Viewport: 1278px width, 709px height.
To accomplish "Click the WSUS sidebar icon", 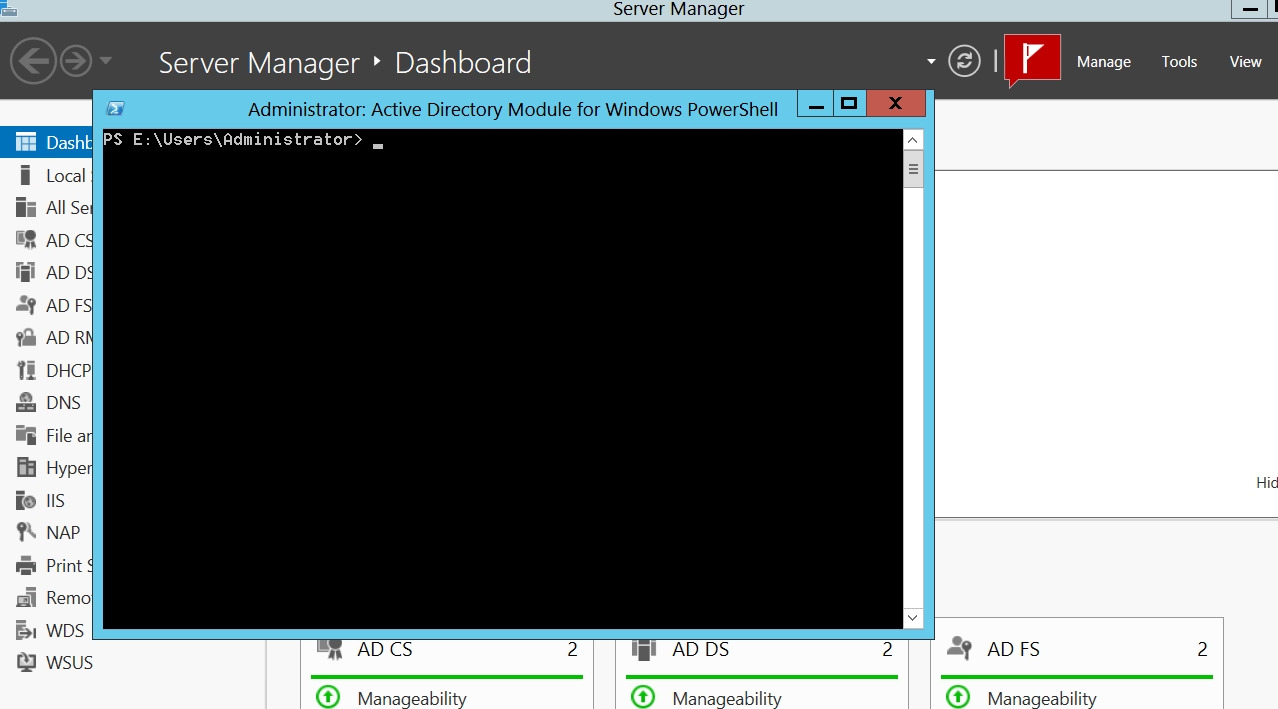I will coord(27,663).
